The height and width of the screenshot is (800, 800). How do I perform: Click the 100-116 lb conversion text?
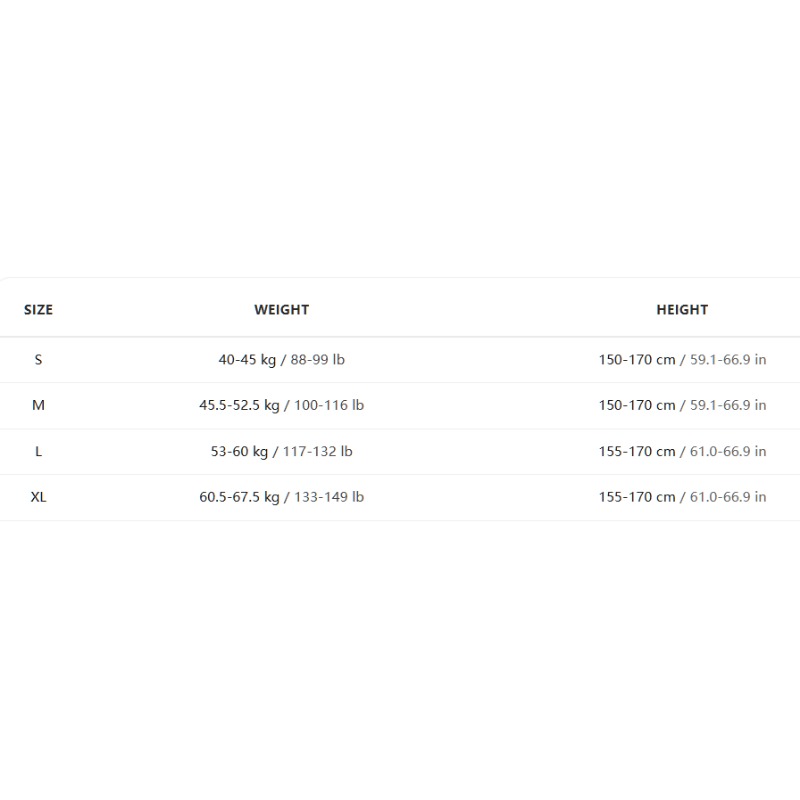[329, 405]
